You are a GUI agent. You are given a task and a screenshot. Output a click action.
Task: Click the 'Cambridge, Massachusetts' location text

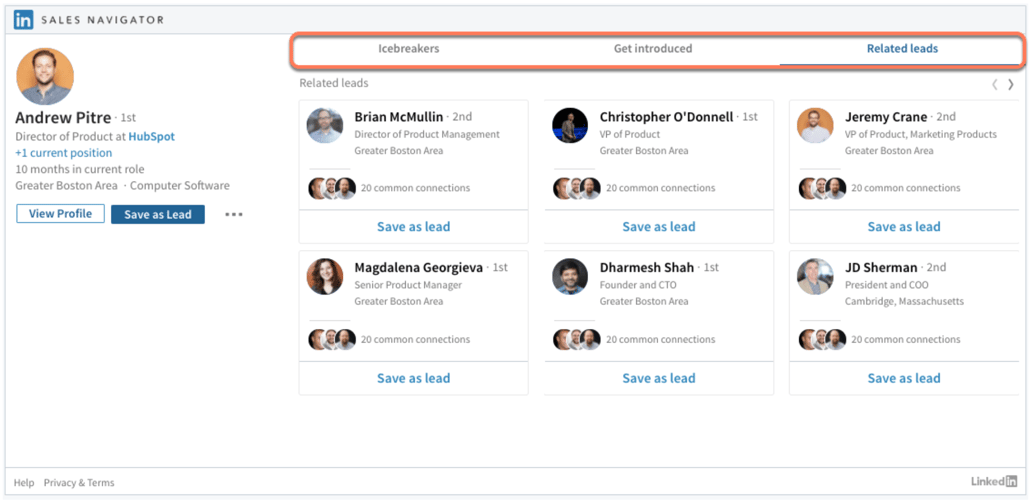pyautogui.click(x=905, y=301)
